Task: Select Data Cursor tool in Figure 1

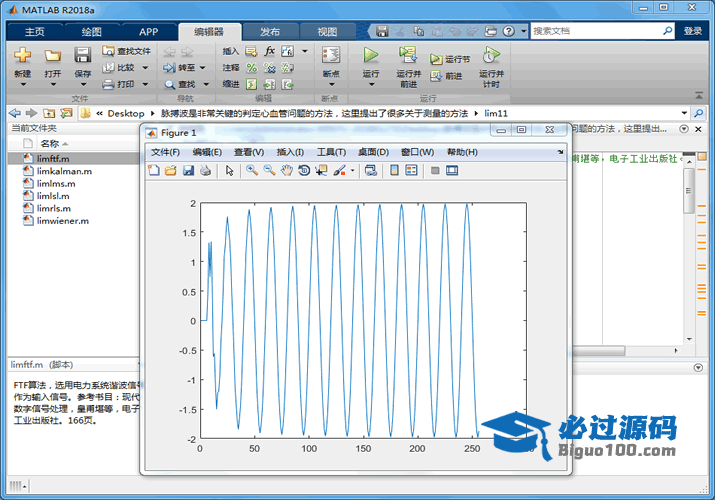Action: tap(321, 170)
